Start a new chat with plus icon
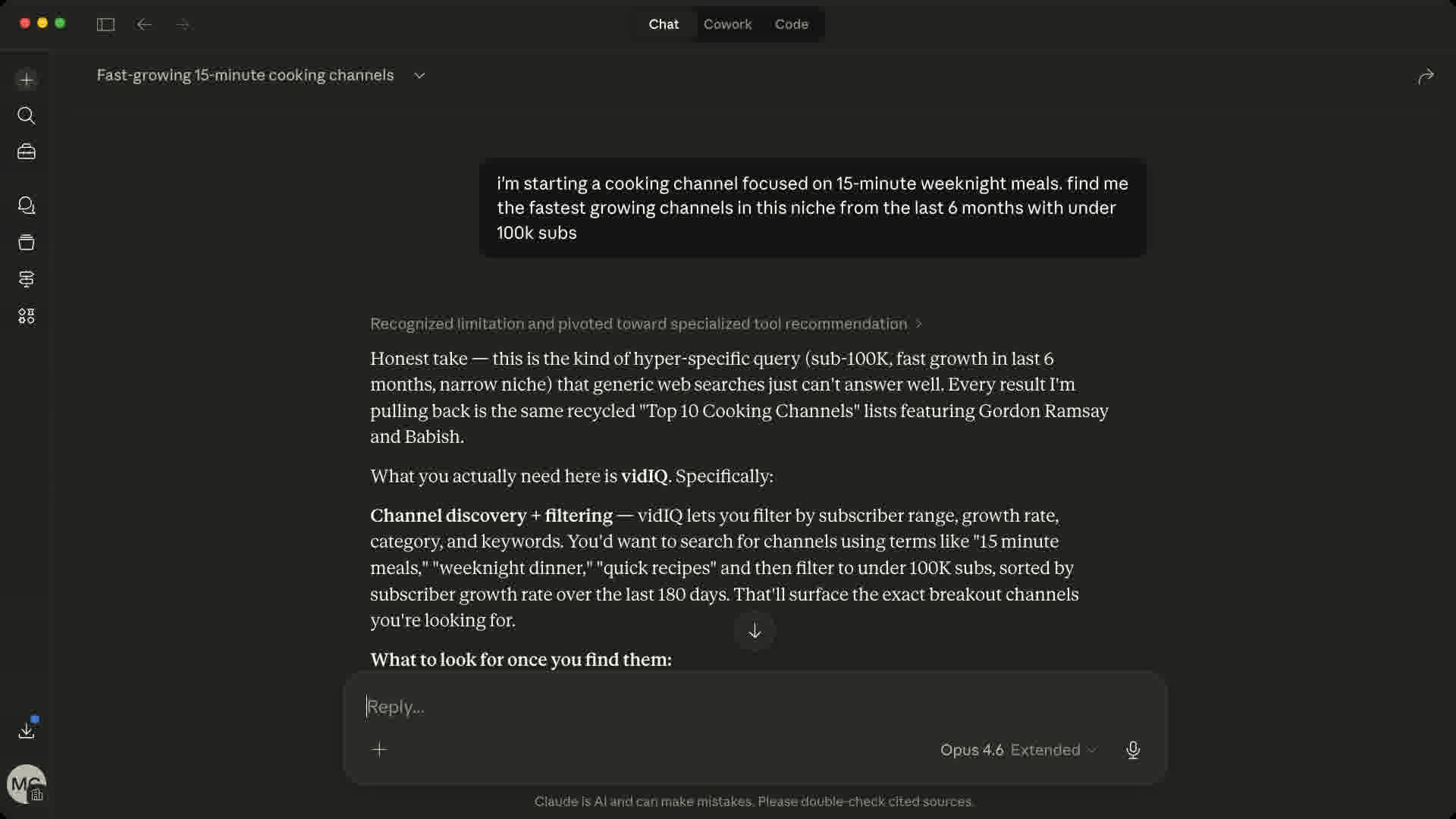Viewport: 1456px width, 819px height. pos(27,80)
